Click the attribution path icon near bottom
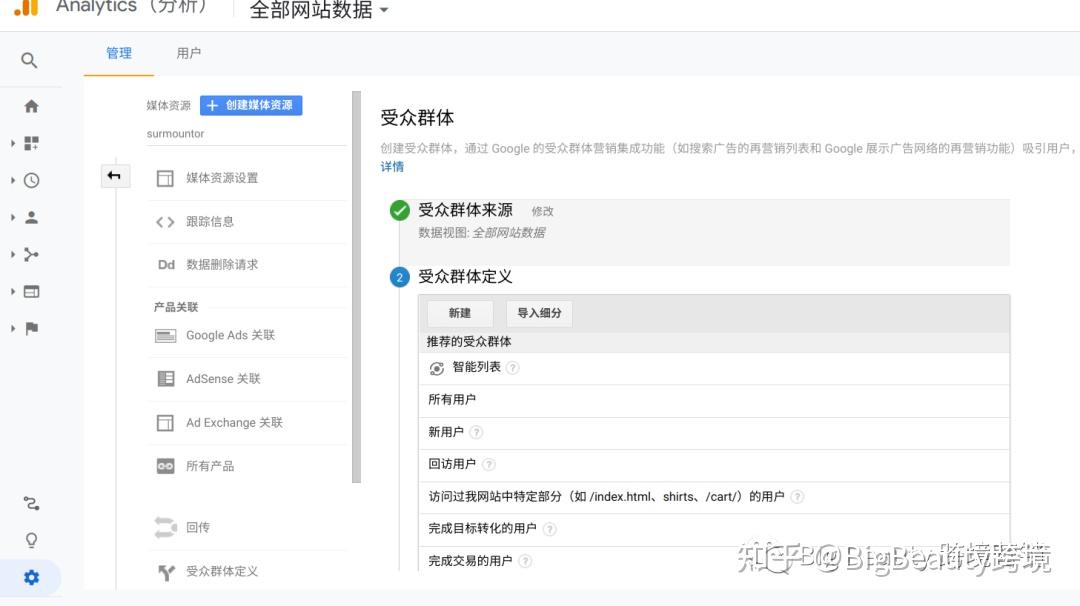 (x=31, y=503)
